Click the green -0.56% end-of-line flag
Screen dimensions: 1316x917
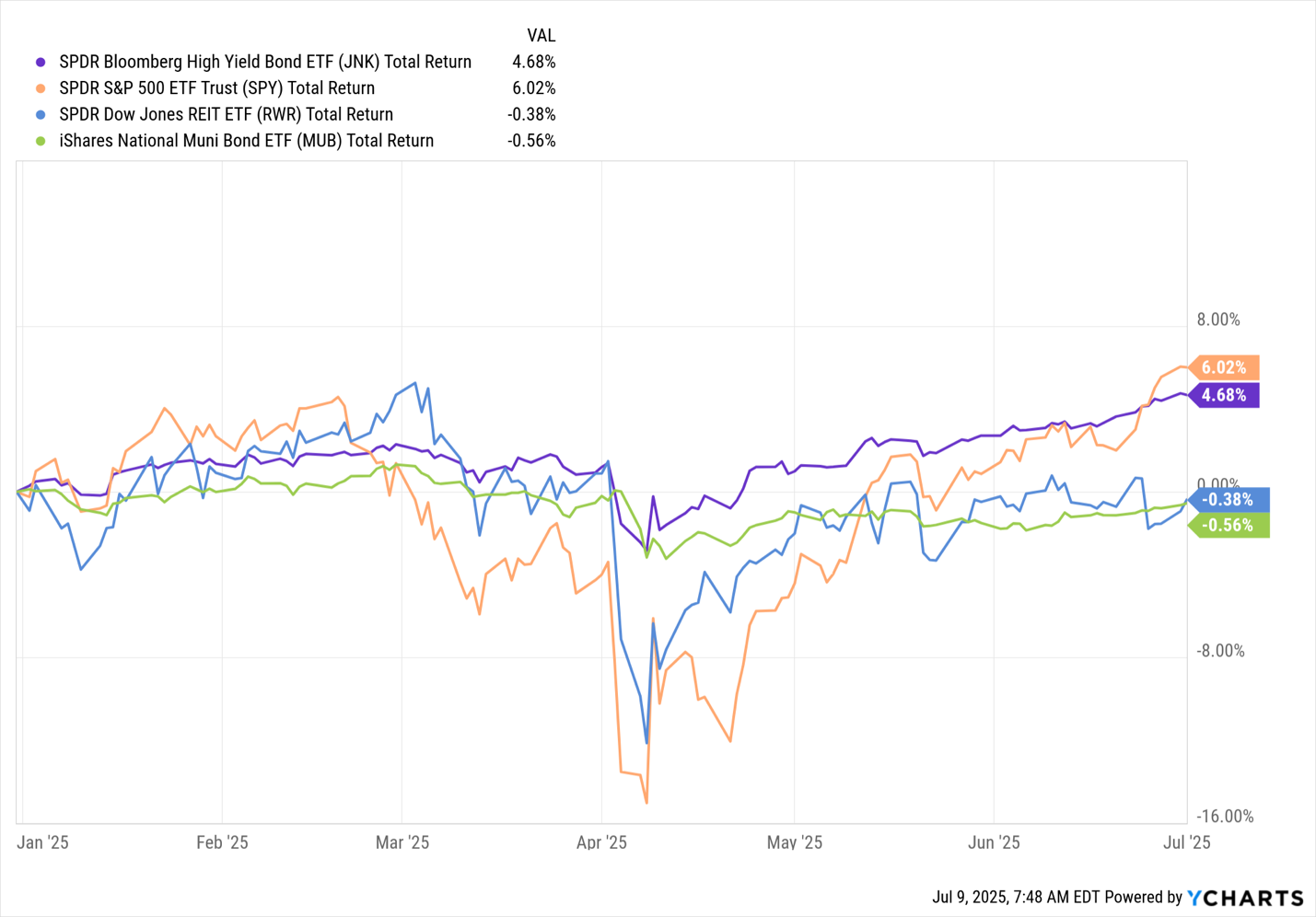coord(1229,526)
